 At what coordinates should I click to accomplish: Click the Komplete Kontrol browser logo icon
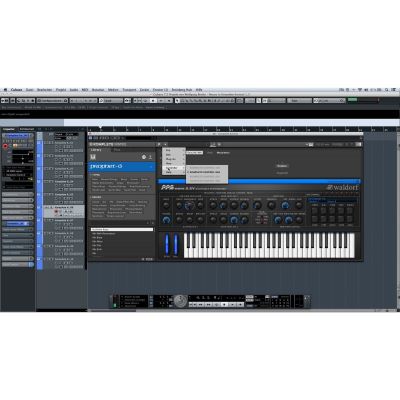(x=93, y=157)
